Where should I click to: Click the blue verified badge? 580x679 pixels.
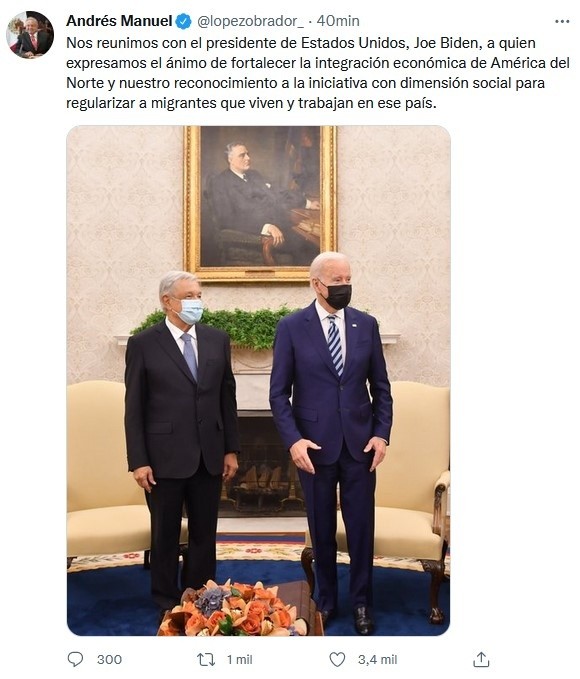[x=183, y=21]
